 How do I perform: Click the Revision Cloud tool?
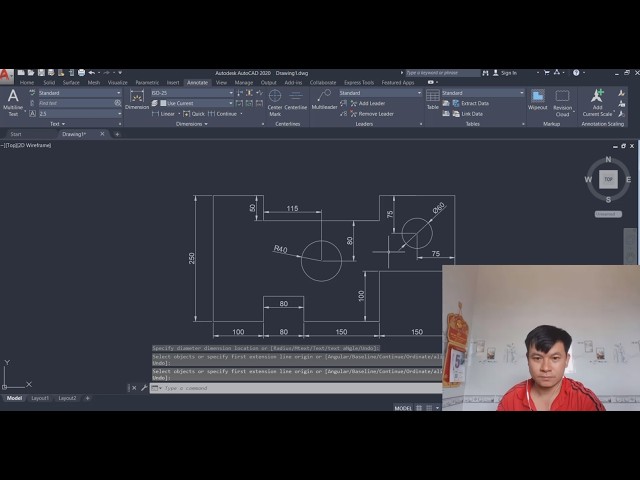pos(562,103)
